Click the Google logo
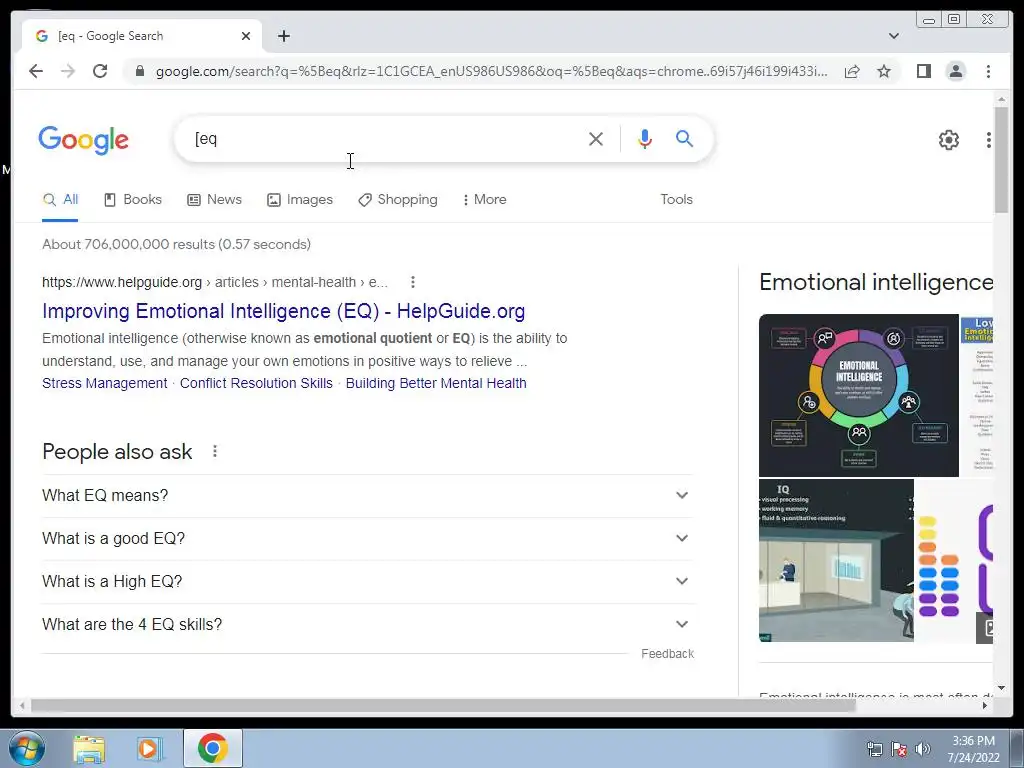 tap(84, 140)
